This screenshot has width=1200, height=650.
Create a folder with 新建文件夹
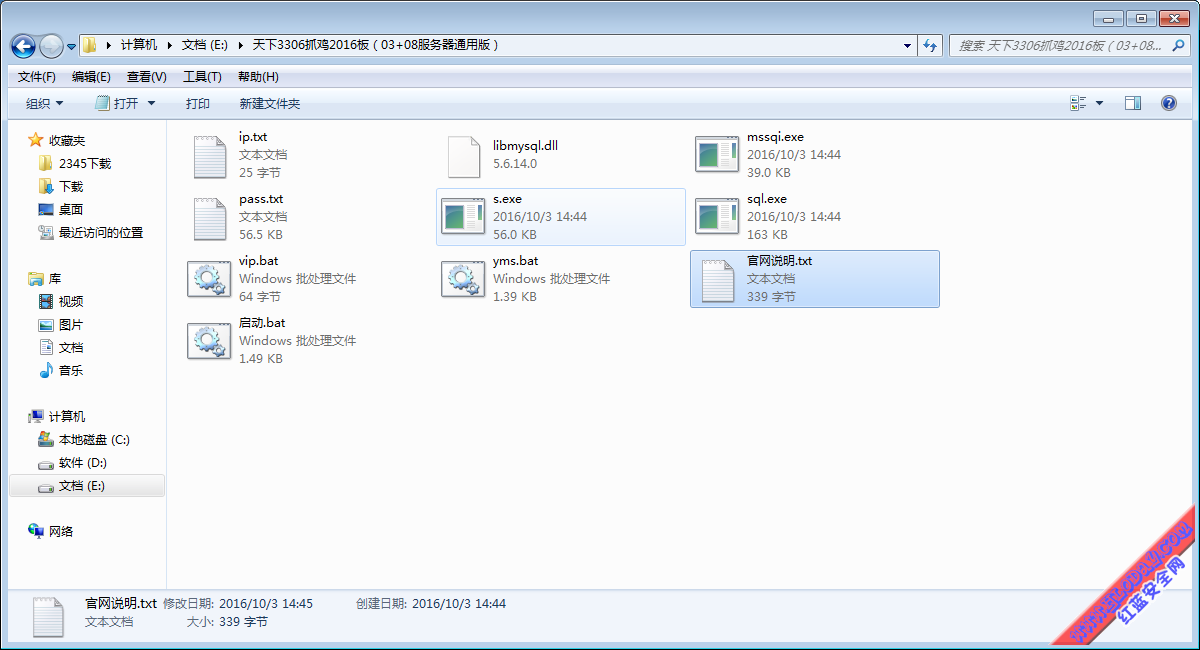pos(270,103)
